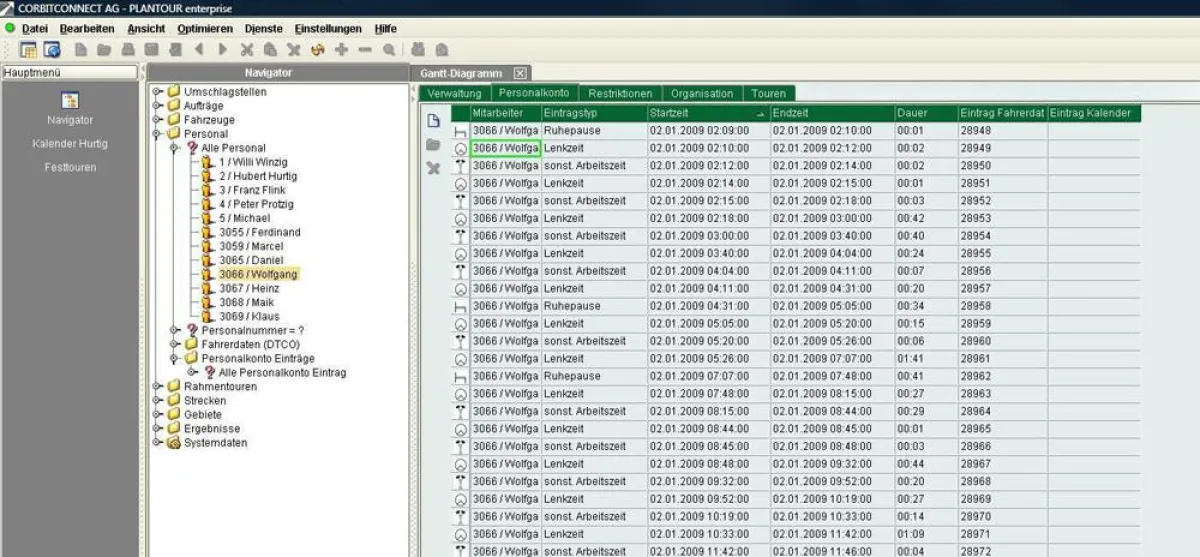
Task: Click the calendar table icon in main toolbar
Action: click(28, 49)
